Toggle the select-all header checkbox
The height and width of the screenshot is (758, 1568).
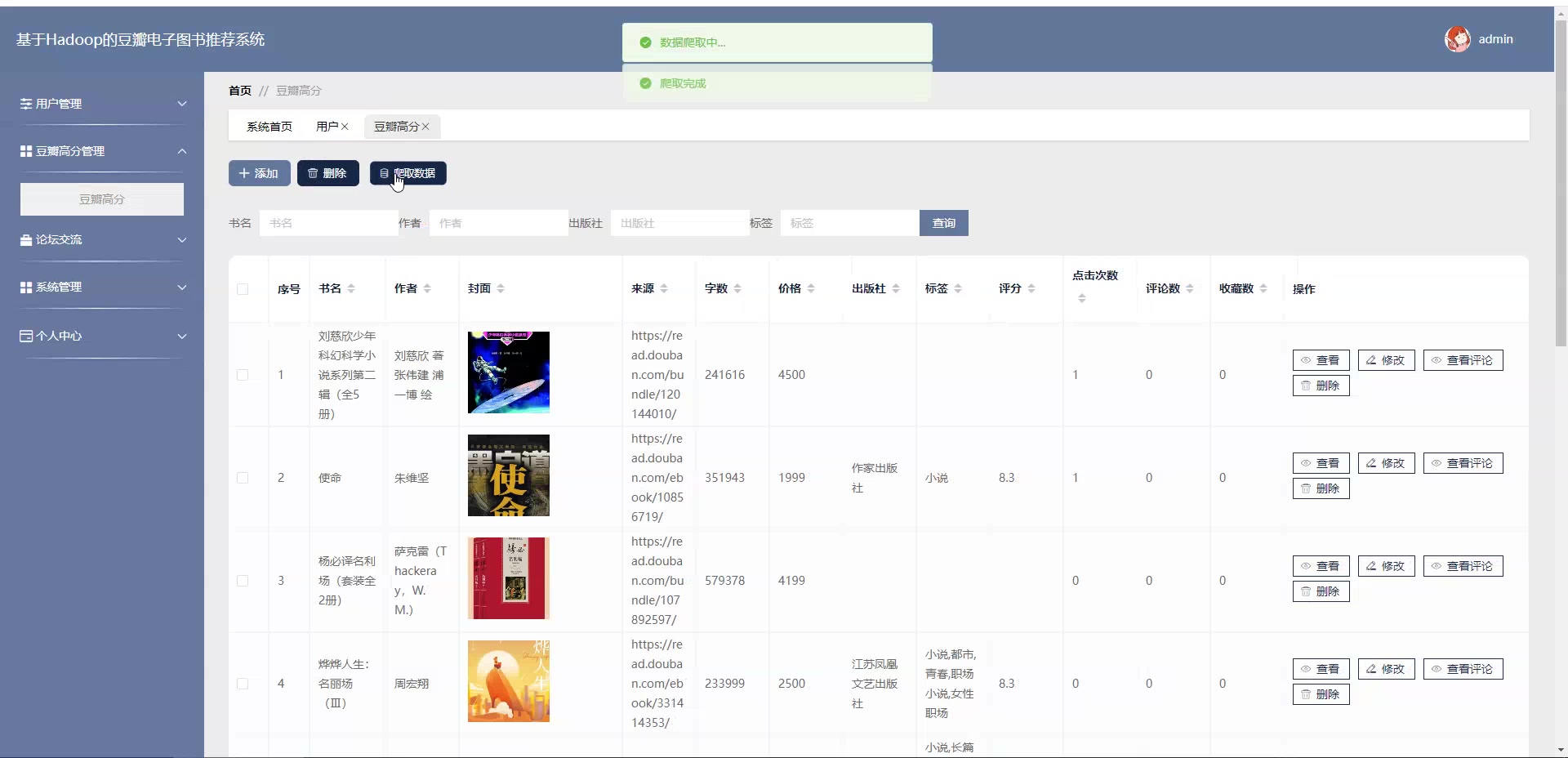pos(243,289)
